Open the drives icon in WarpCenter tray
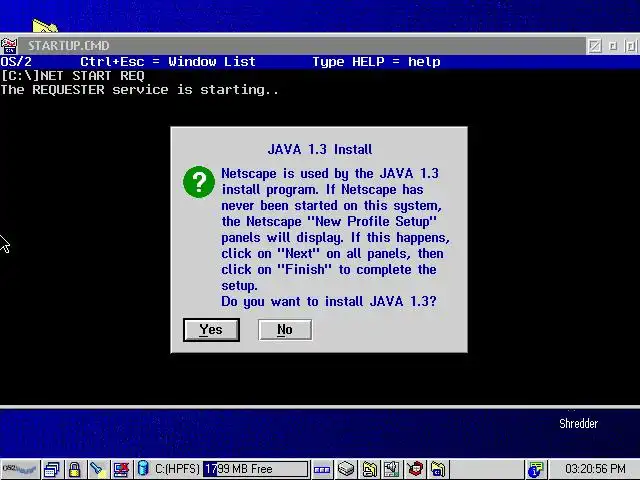 click(x=346, y=469)
